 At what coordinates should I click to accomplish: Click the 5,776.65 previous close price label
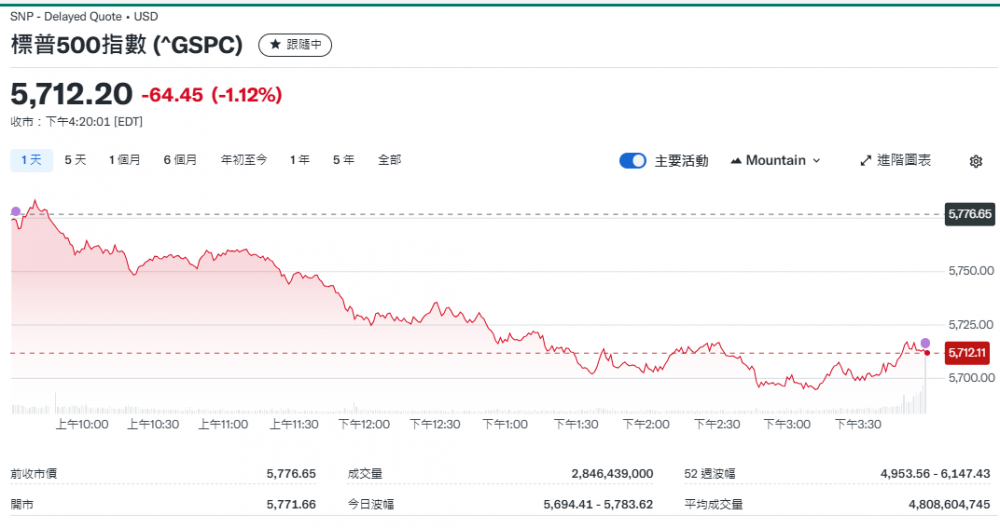[968, 214]
